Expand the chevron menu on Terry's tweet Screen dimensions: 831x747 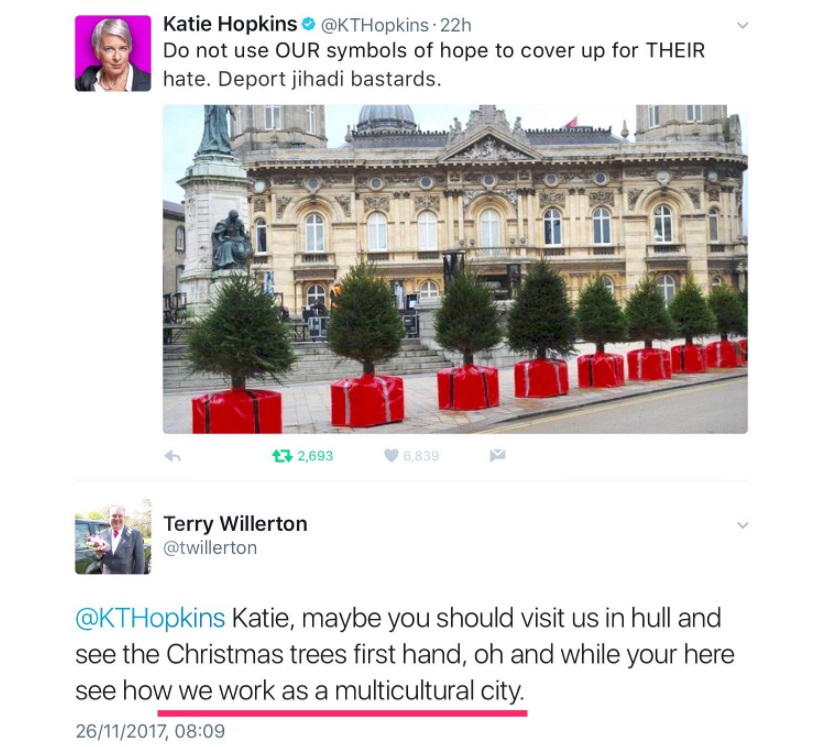pos(743,525)
